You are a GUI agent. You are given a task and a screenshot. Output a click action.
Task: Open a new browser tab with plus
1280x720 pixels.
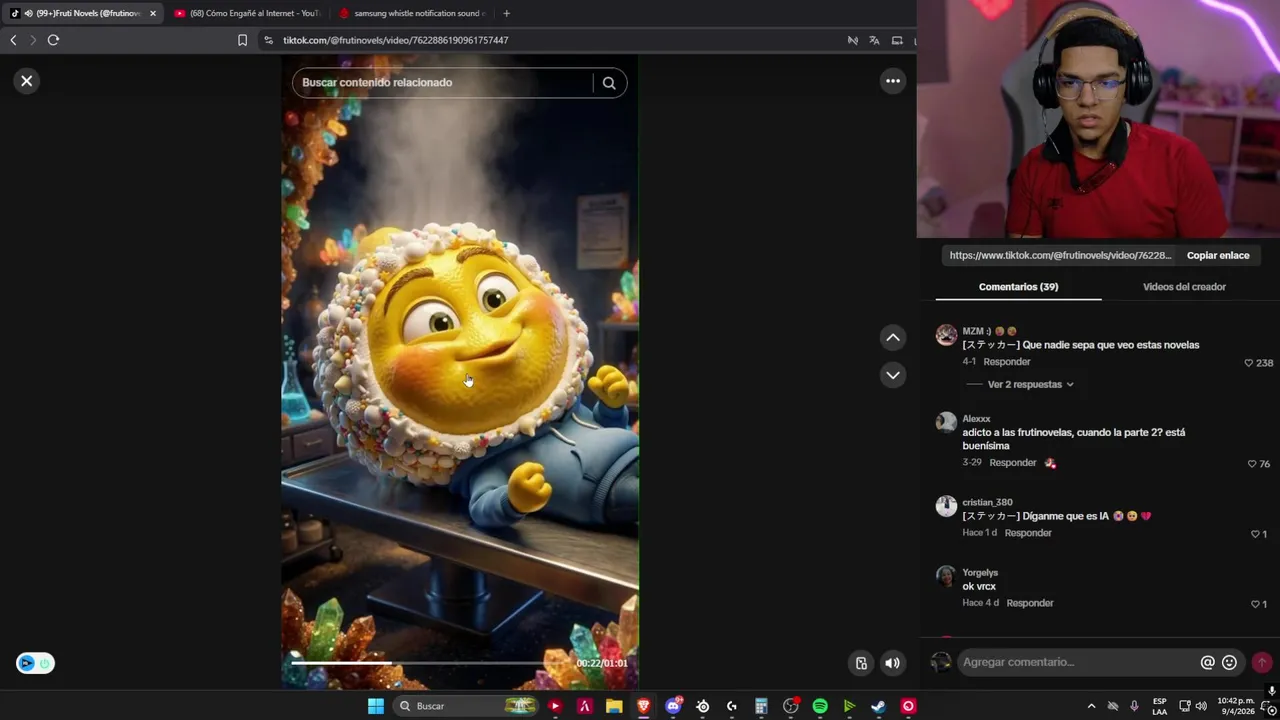pyautogui.click(x=506, y=13)
